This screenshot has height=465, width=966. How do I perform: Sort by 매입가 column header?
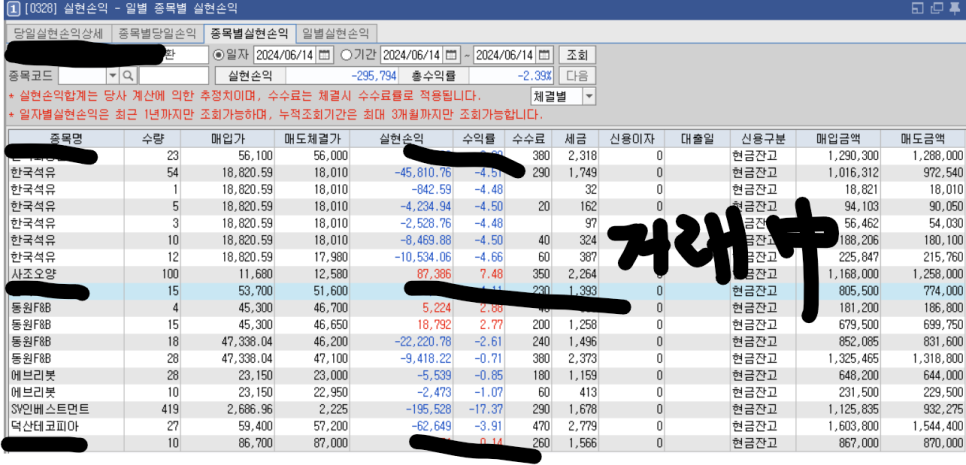tap(227, 138)
